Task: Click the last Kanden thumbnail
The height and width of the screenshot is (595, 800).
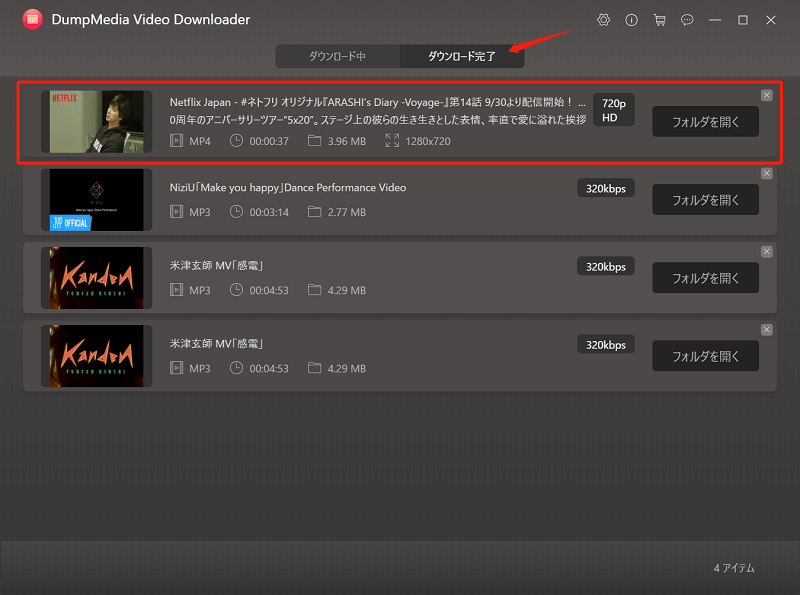Action: [x=96, y=356]
